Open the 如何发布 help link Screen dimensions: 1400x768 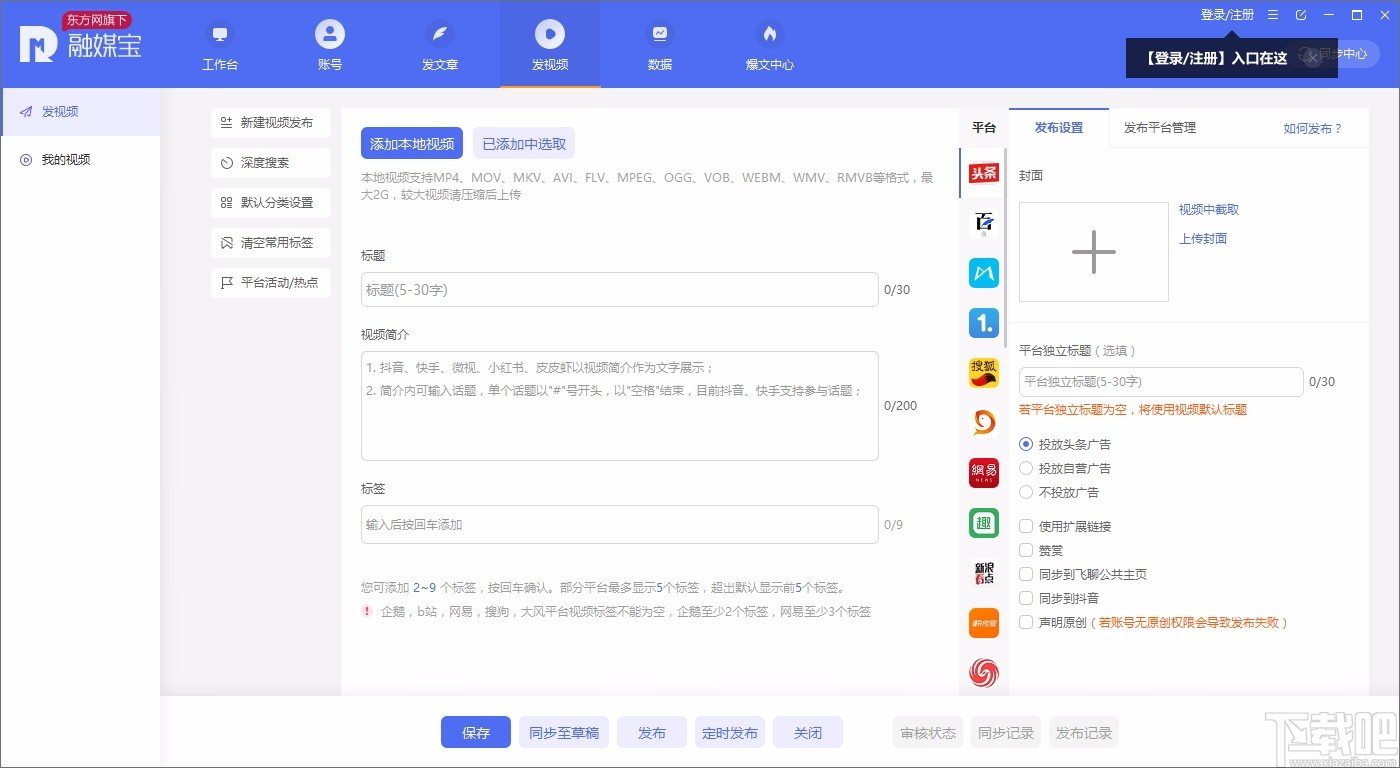coord(1316,127)
